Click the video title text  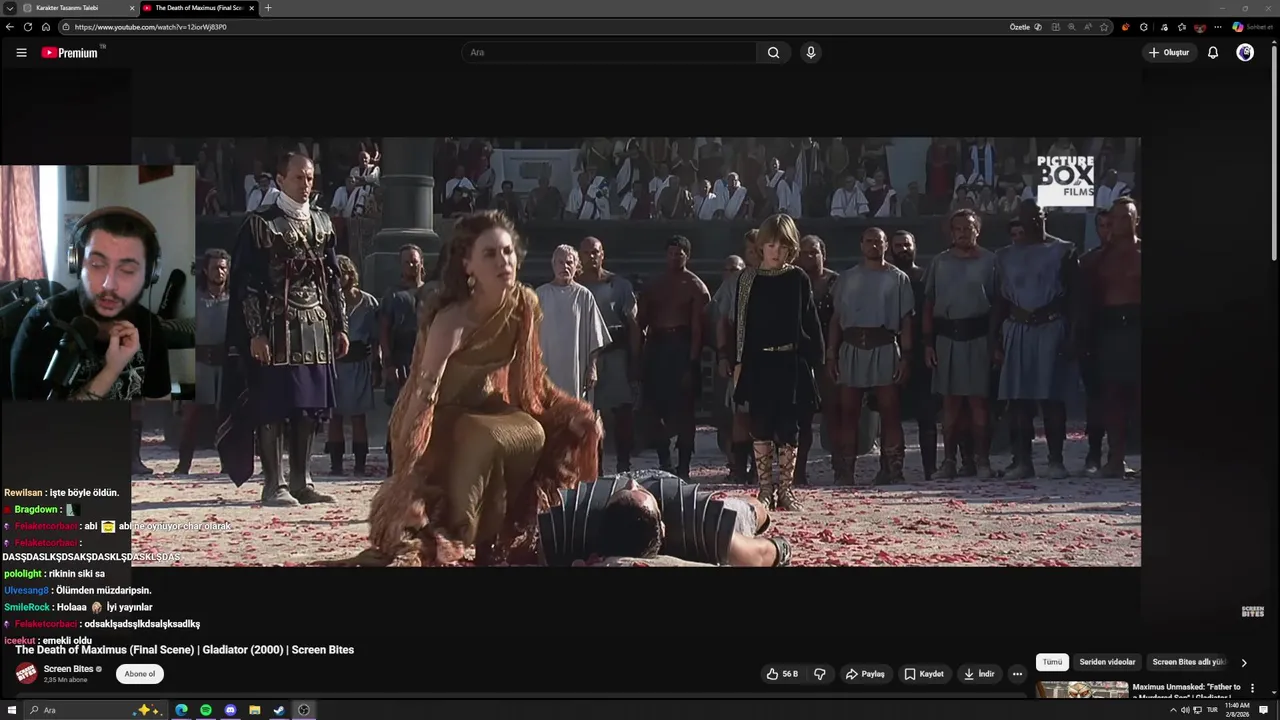click(x=184, y=650)
